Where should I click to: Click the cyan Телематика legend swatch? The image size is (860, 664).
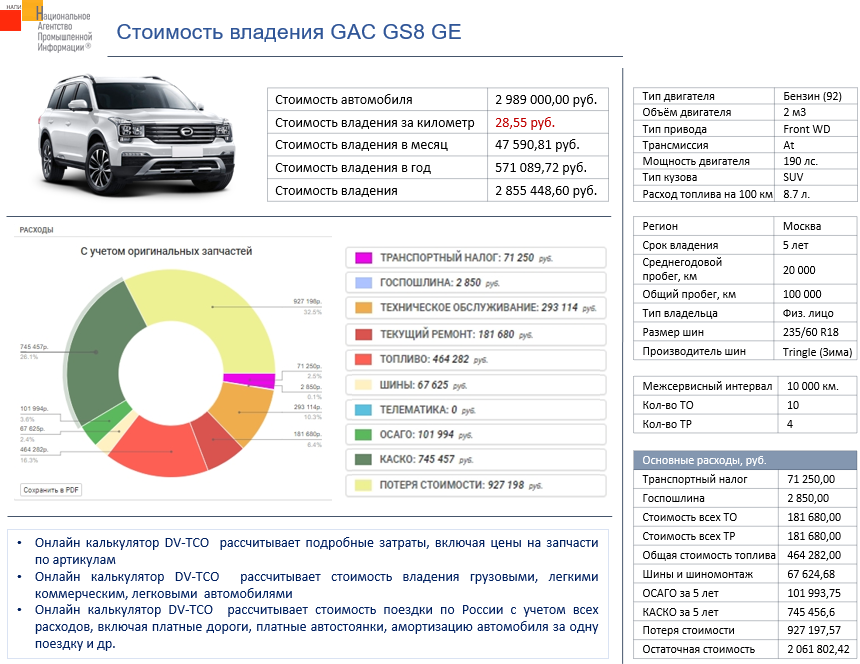pyautogui.click(x=363, y=410)
